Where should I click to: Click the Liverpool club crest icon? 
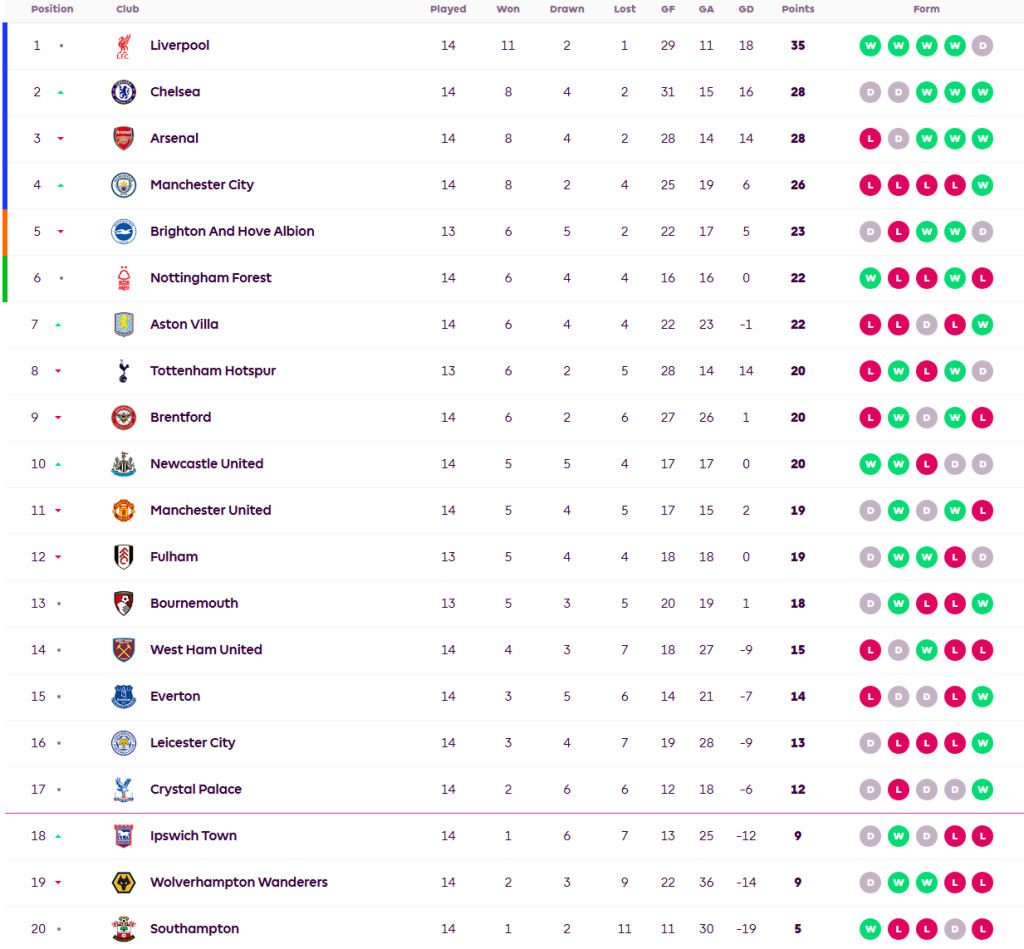pyautogui.click(x=123, y=46)
